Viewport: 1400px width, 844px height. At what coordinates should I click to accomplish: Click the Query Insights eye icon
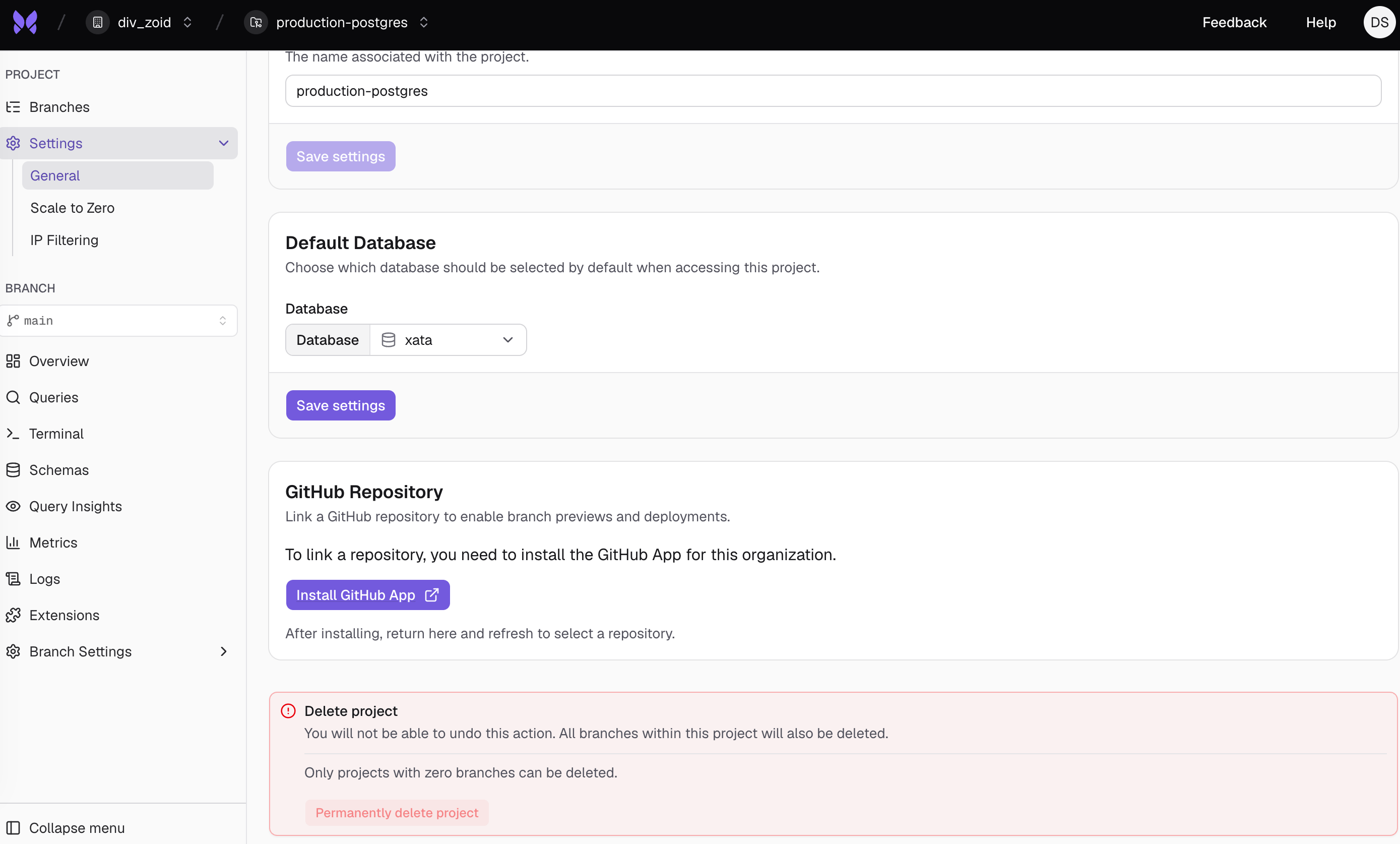tap(13, 506)
